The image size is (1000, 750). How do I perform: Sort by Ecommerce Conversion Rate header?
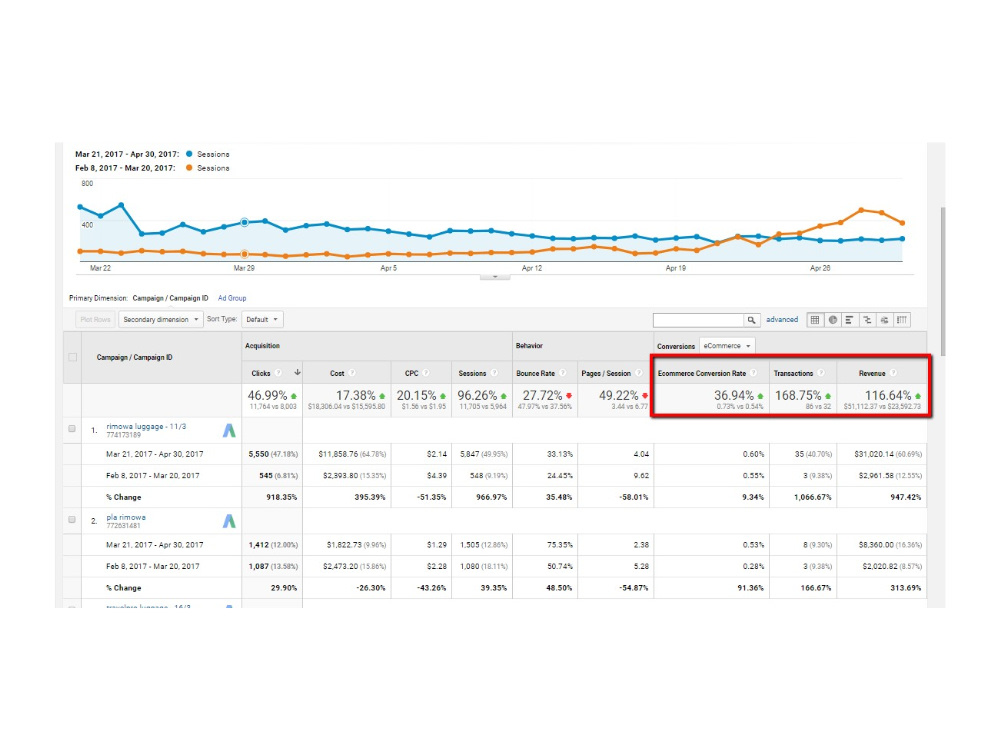coord(702,373)
